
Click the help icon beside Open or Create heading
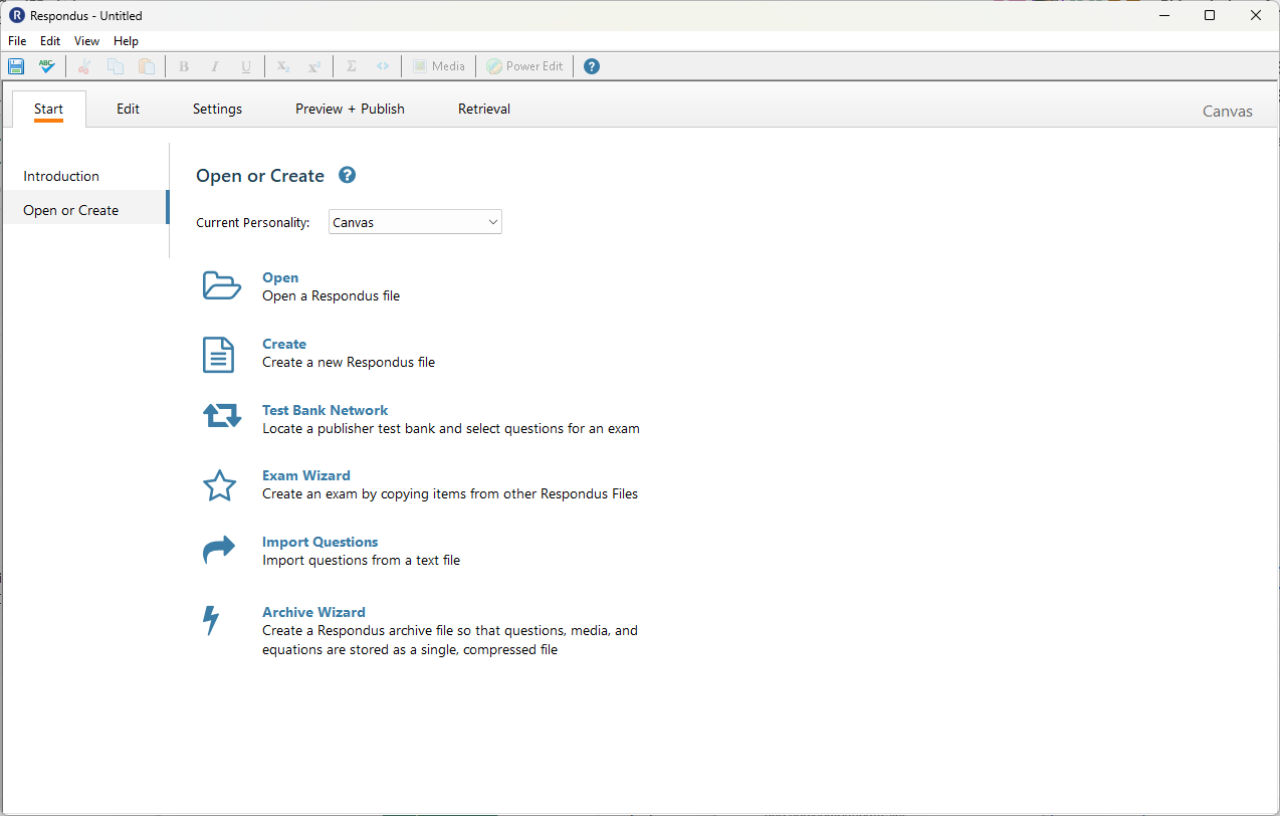tap(347, 174)
